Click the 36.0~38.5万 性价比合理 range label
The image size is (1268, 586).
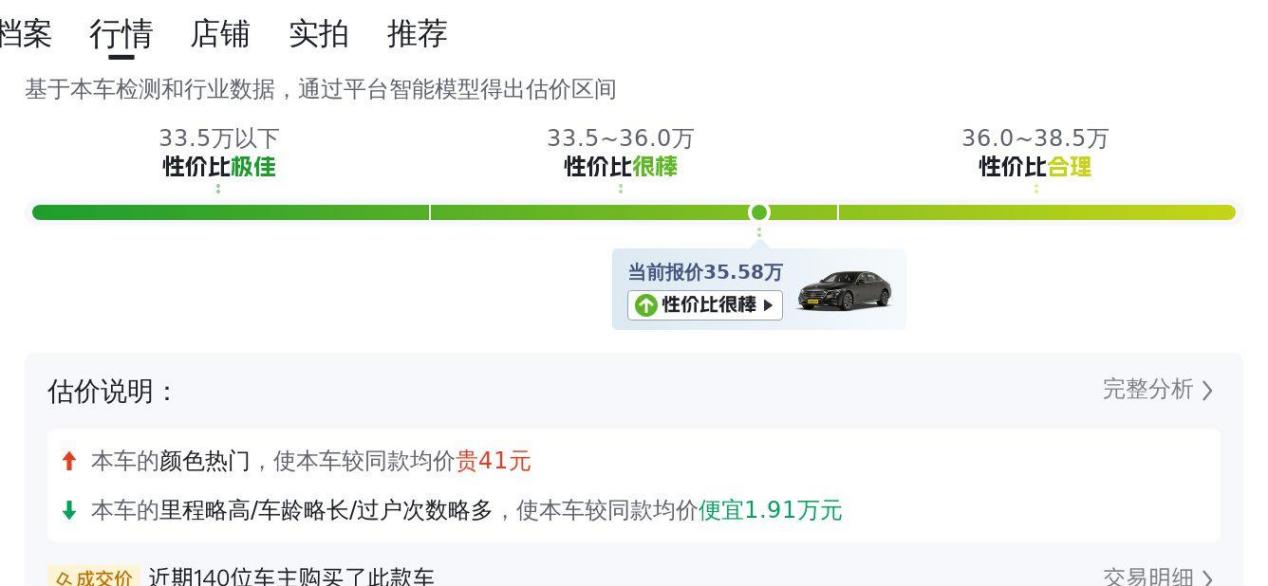click(1035, 153)
